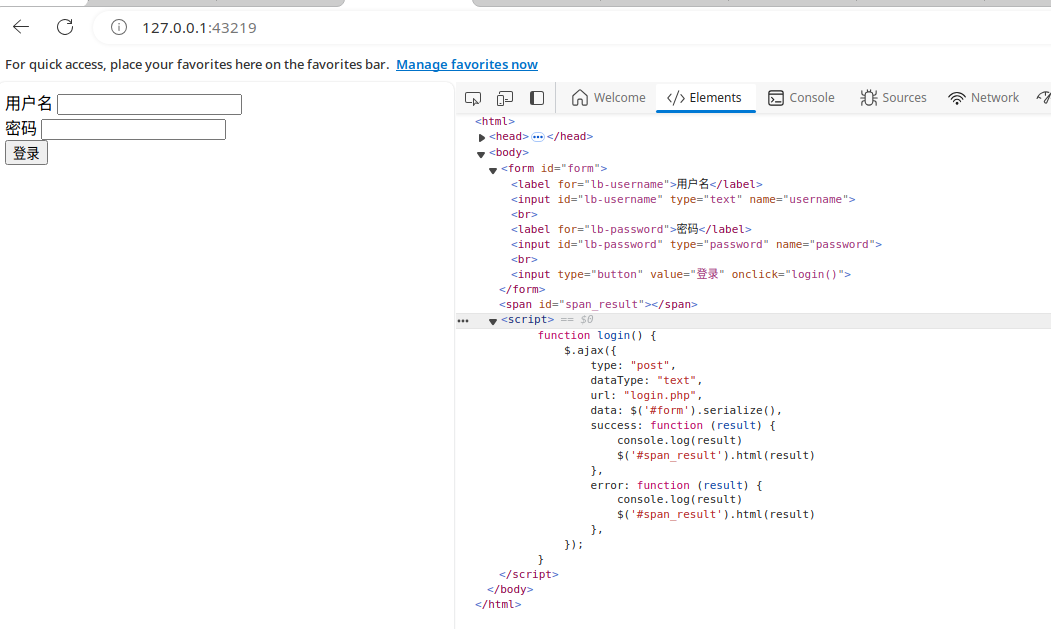This screenshot has width=1051, height=629.
Task: Click the "function login() {" code line
Action: (x=597, y=335)
